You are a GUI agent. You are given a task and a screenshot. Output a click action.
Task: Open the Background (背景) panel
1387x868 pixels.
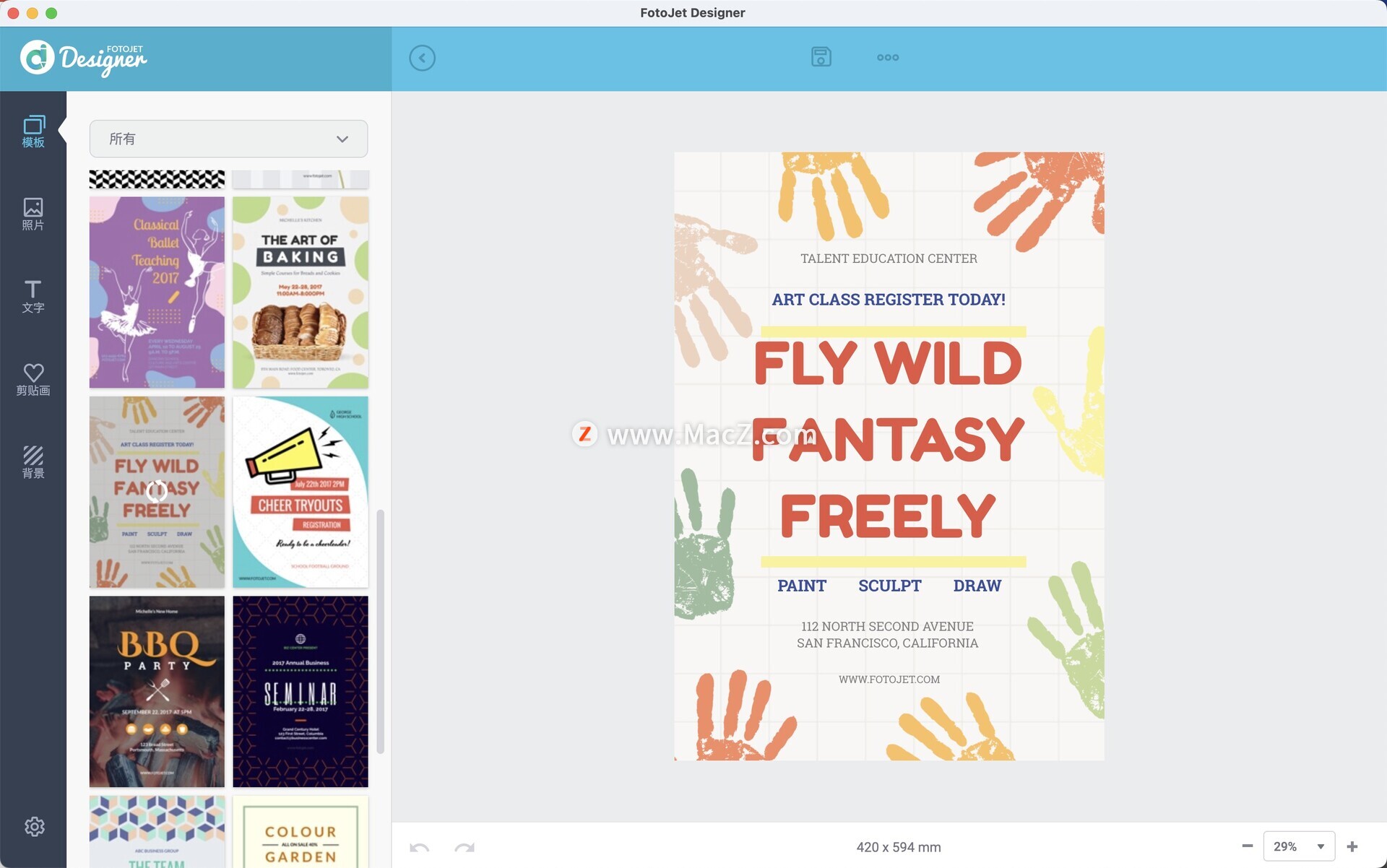[33, 462]
